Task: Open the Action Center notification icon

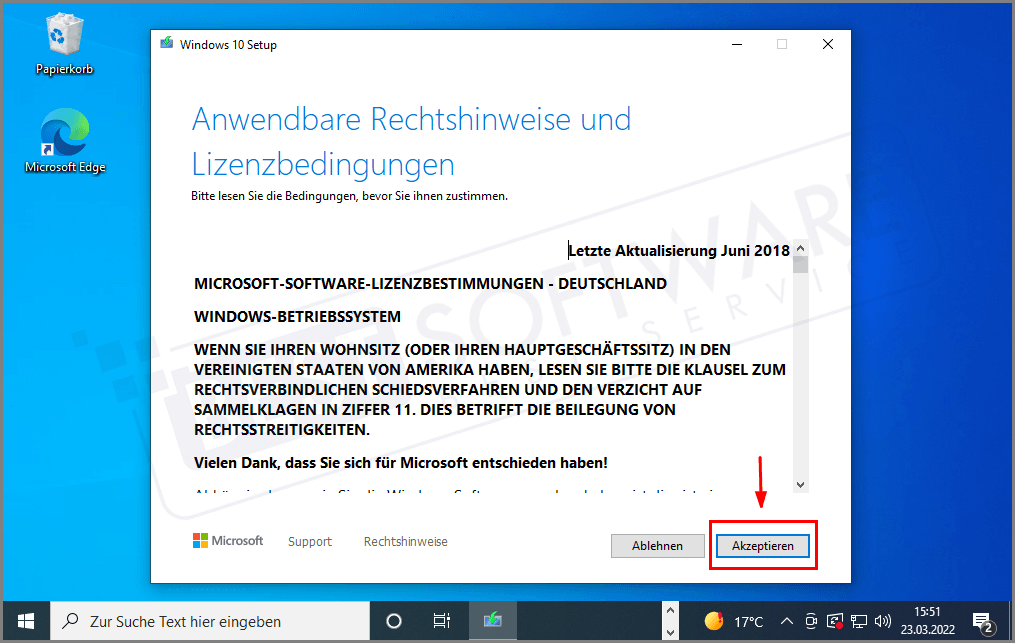Action: click(981, 621)
